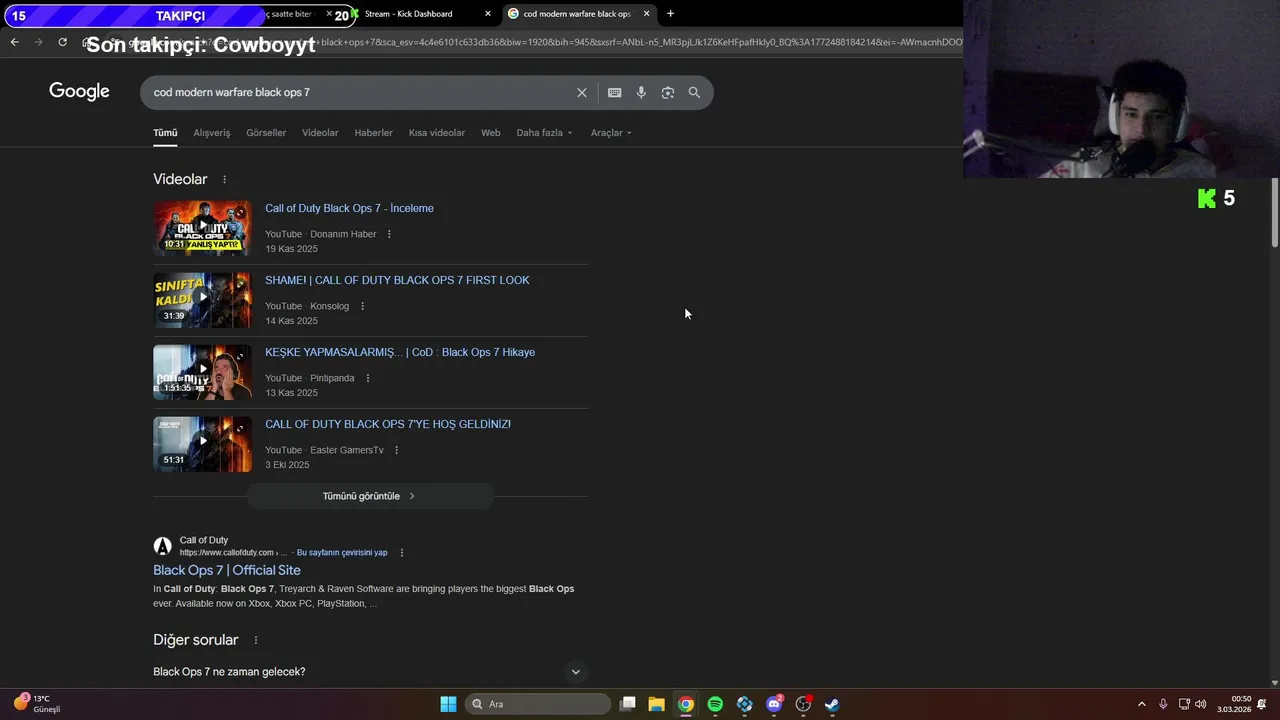
Task: Open the on-screen keyboard input tool
Action: 614,92
